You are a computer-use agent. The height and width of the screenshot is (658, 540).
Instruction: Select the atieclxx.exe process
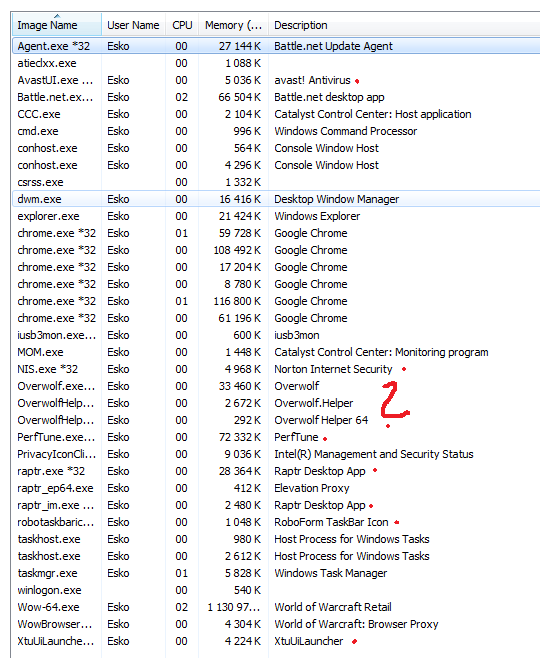[276, 63]
